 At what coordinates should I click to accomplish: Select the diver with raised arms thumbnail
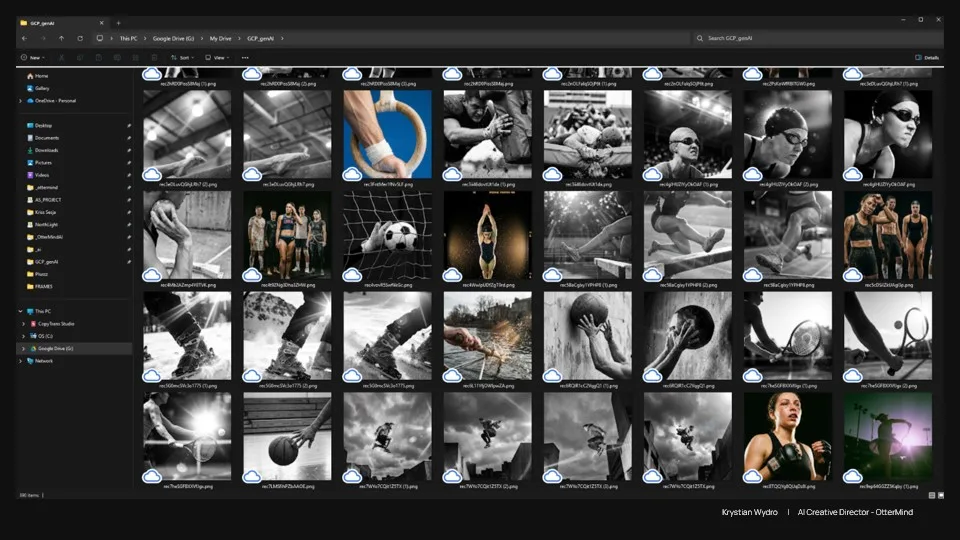pyautogui.click(x=488, y=235)
